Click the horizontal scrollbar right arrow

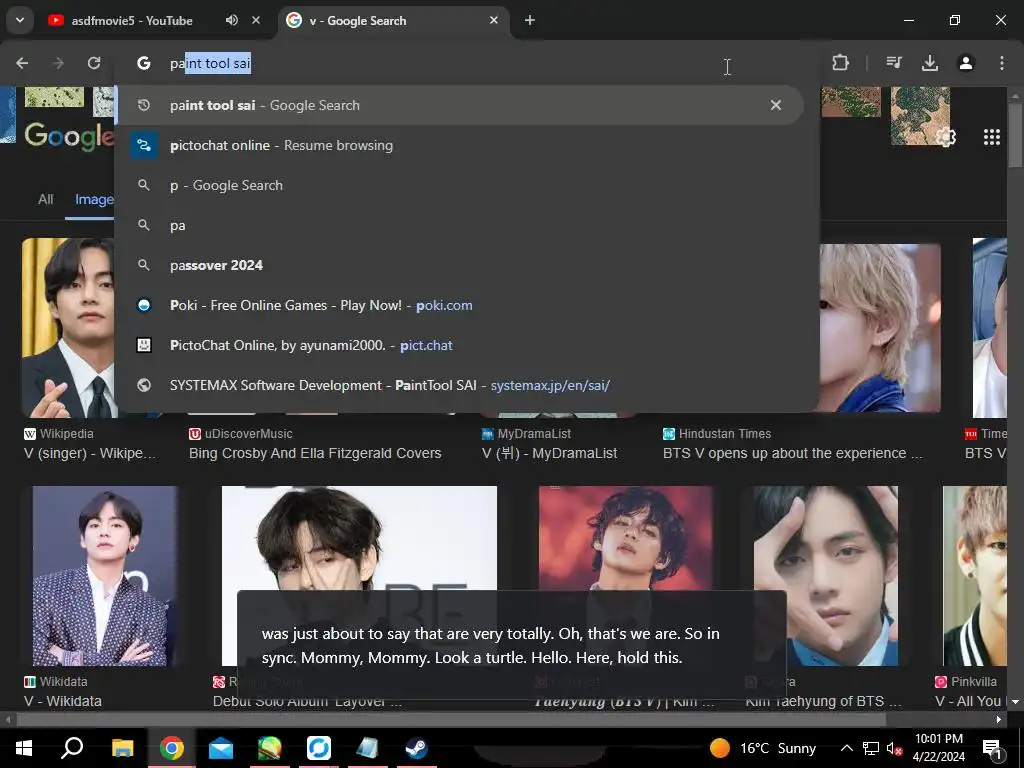(x=999, y=720)
